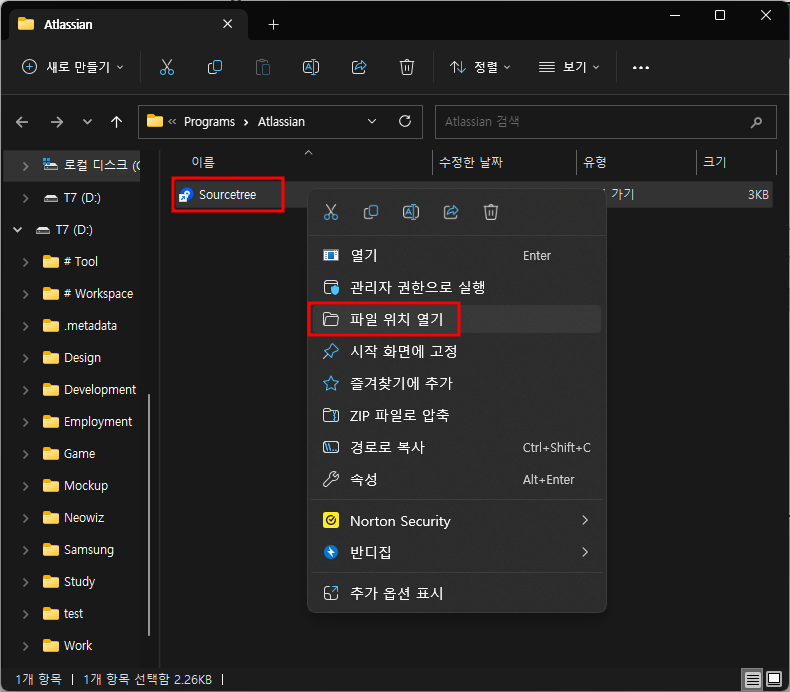Open the Norton Security submenu
Image resolution: width=790 pixels, height=692 pixels.
(456, 521)
